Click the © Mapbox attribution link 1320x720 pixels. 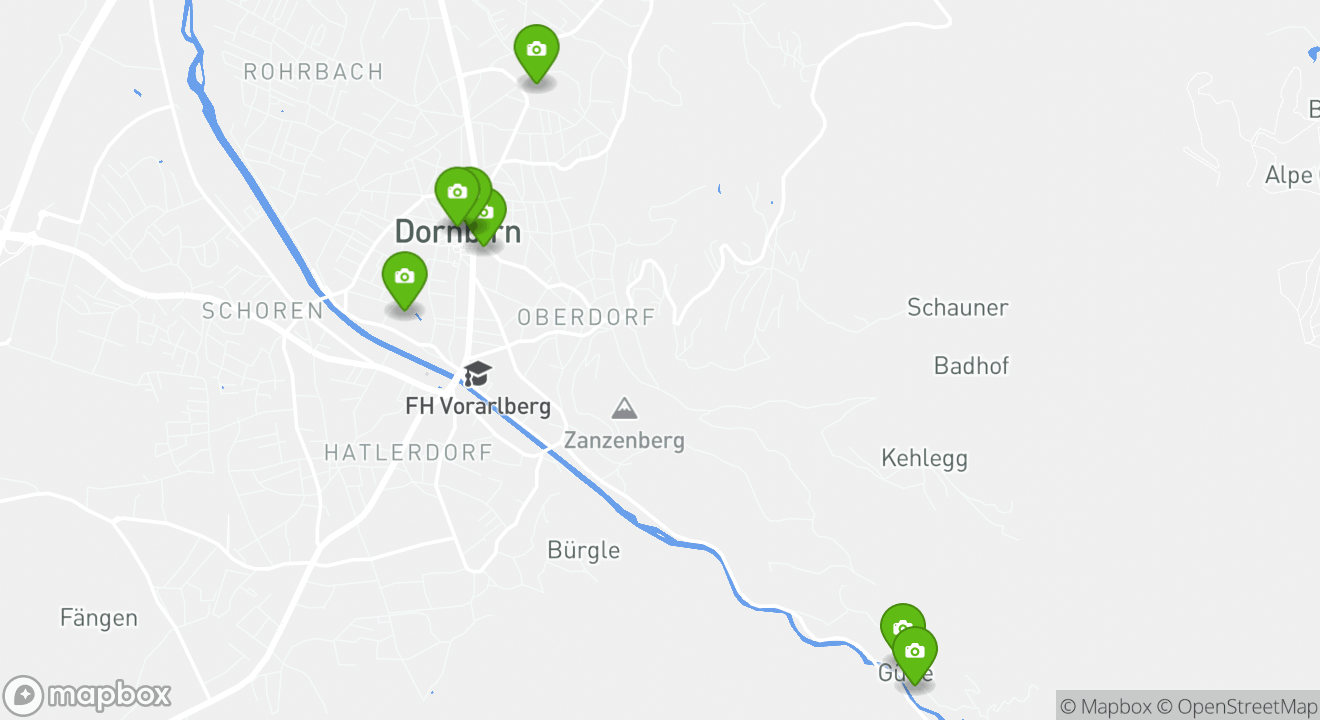pos(1105,706)
